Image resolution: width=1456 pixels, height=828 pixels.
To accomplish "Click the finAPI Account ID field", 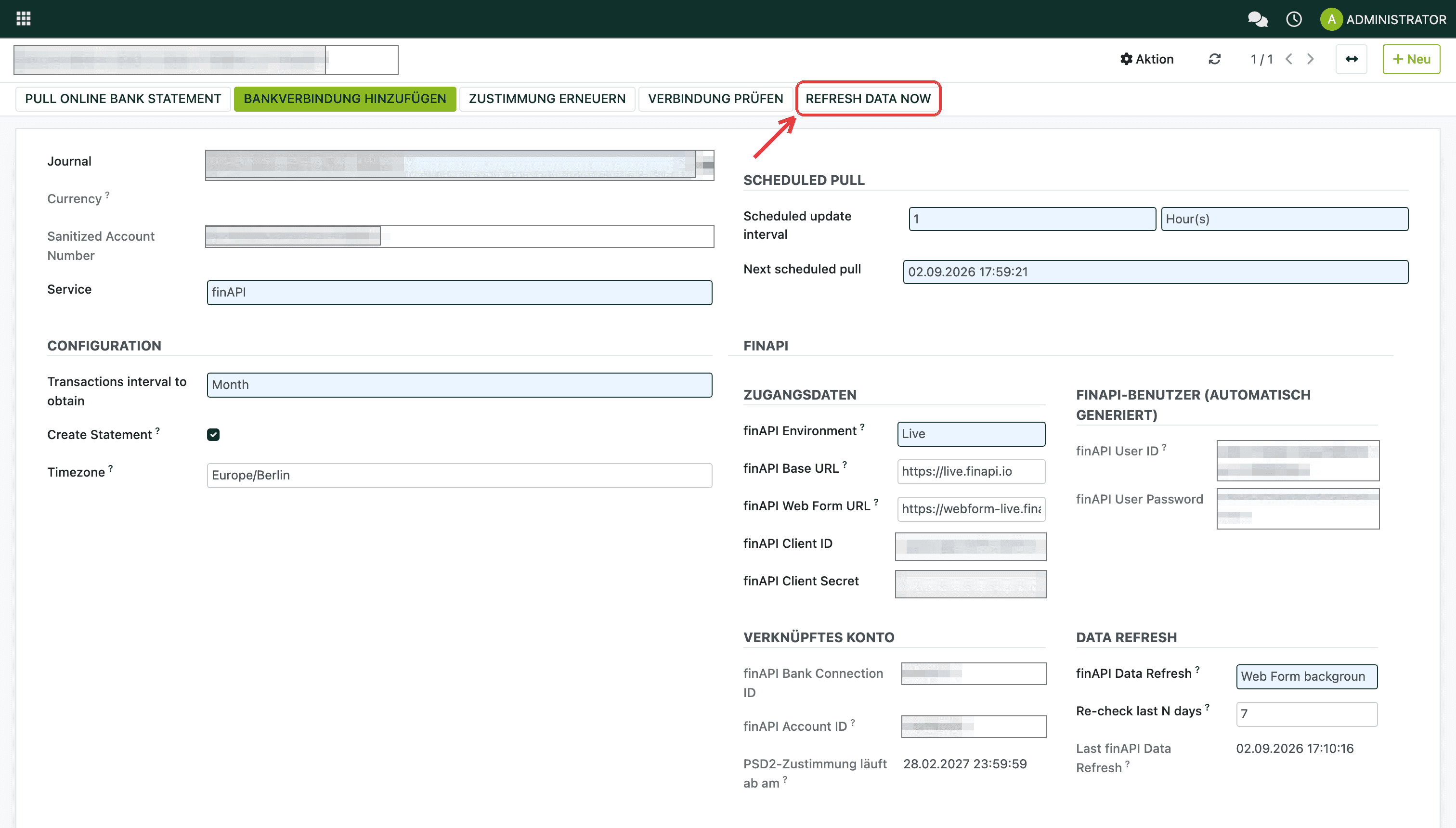I will pos(974,727).
